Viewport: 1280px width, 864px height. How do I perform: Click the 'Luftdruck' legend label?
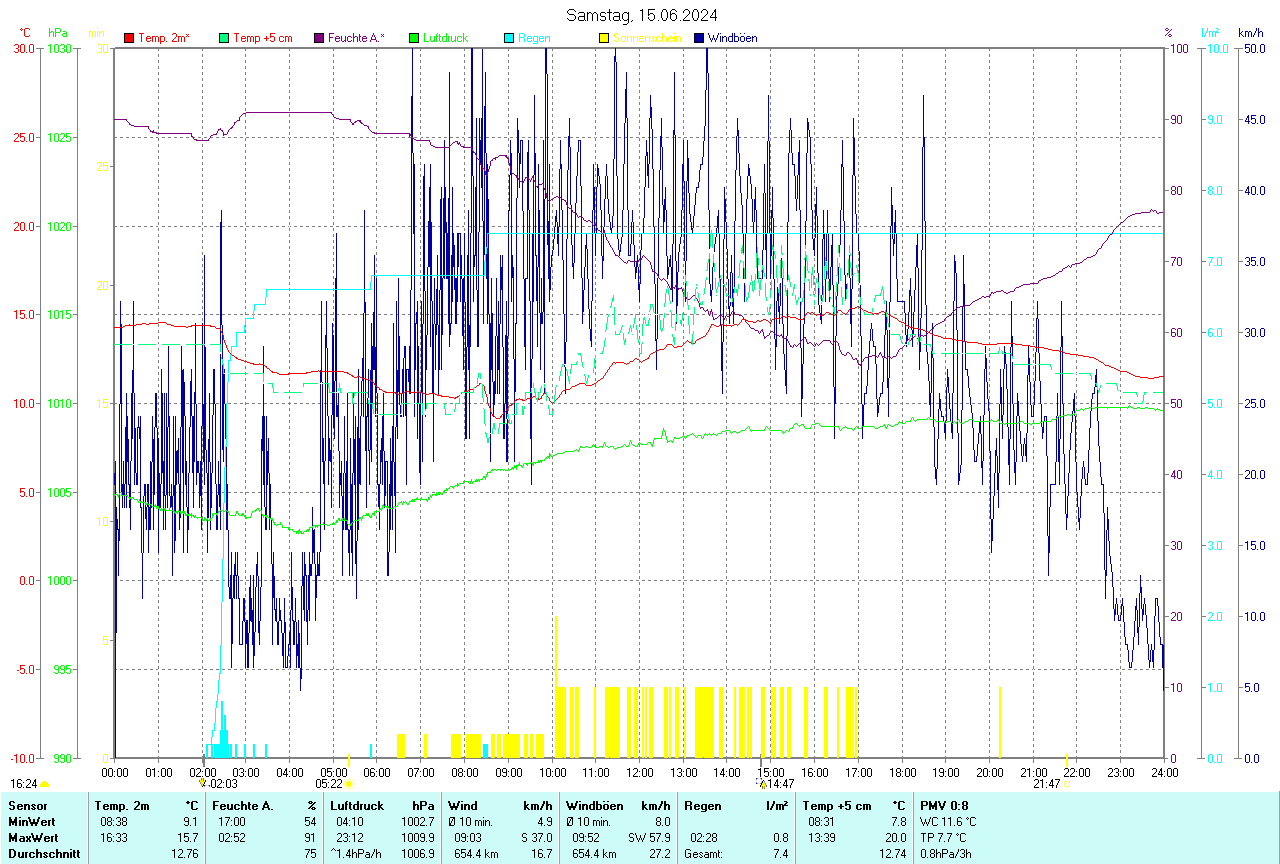(x=446, y=38)
